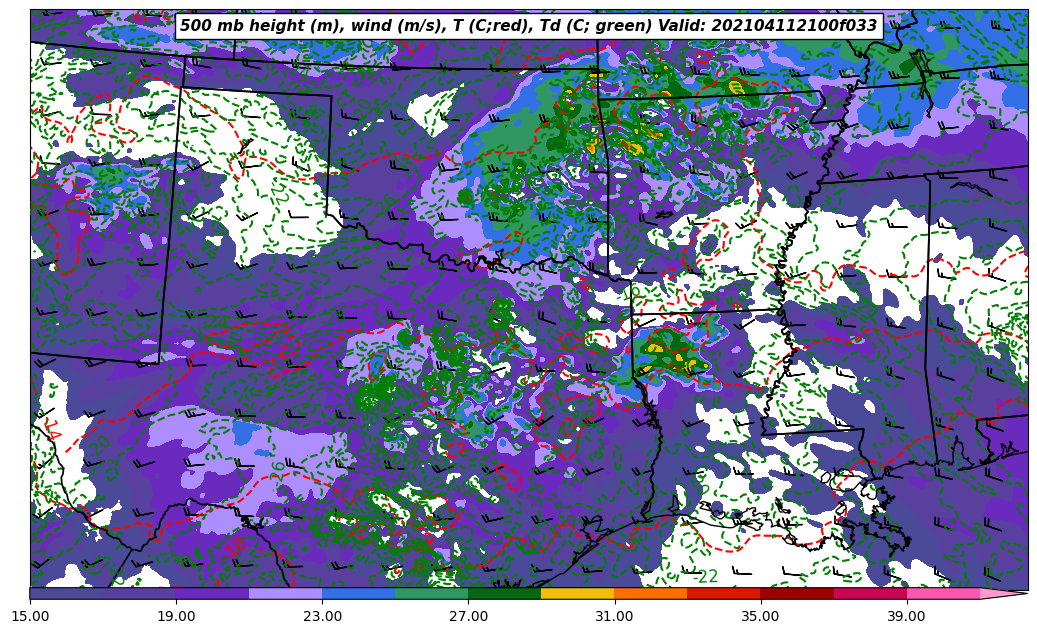Click the light lavender colorbar segment
Viewport: 1037px width, 633px height.
[285, 593]
